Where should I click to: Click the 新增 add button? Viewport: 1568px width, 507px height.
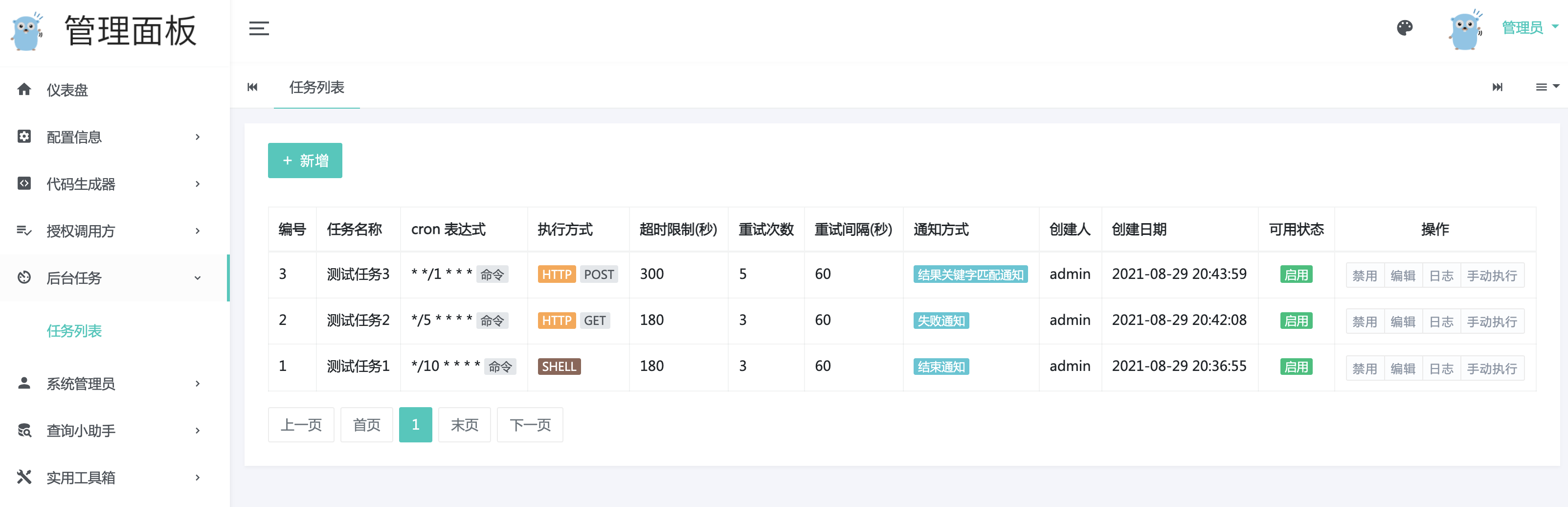[305, 160]
